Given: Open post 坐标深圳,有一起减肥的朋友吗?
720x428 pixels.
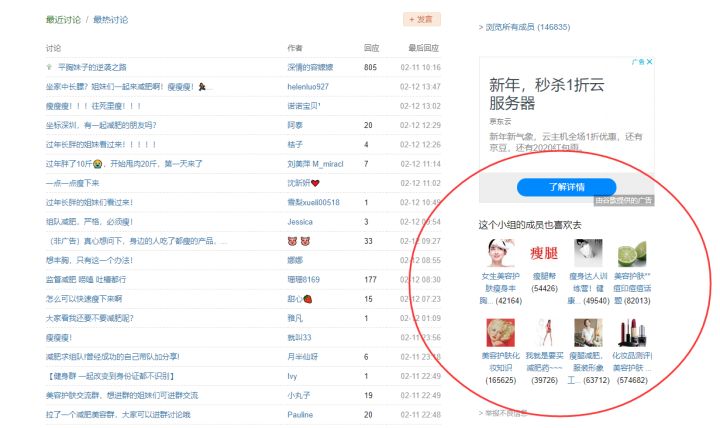Looking at the screenshot, I should pos(100,125).
